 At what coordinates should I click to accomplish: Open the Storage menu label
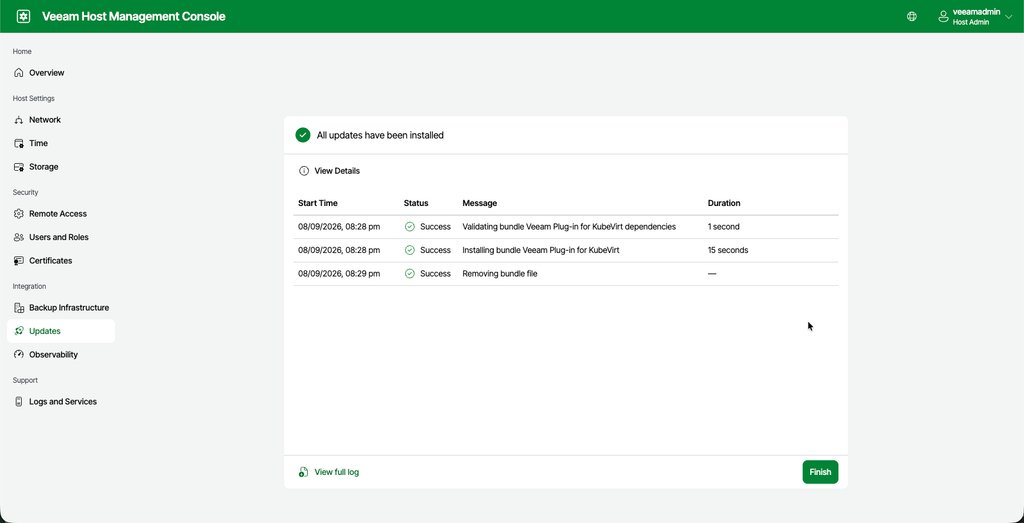[44, 166]
